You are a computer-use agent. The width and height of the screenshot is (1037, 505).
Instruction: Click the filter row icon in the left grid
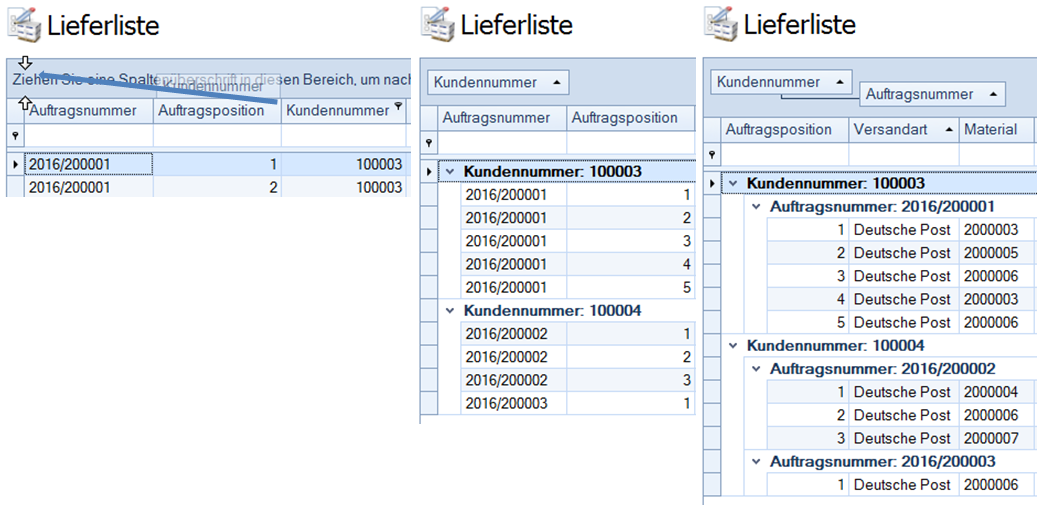(14, 136)
